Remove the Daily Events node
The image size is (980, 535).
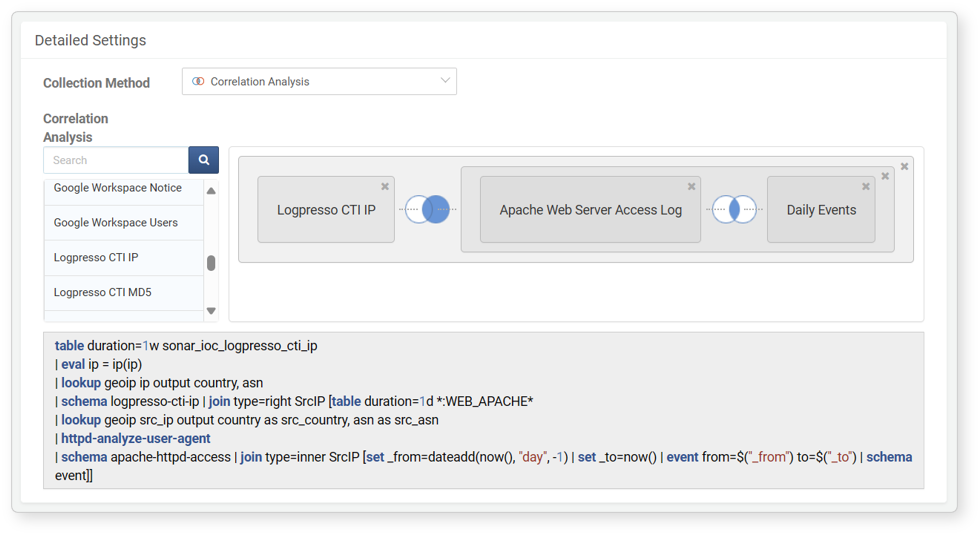[x=866, y=186]
